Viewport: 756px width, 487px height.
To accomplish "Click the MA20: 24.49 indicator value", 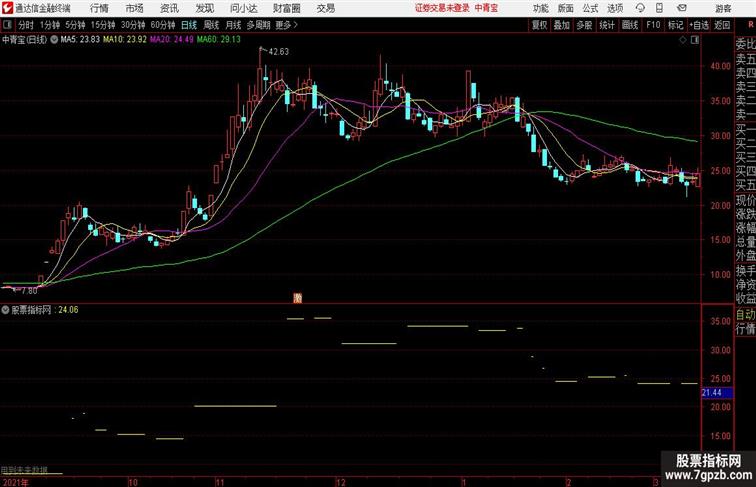I will pos(172,40).
